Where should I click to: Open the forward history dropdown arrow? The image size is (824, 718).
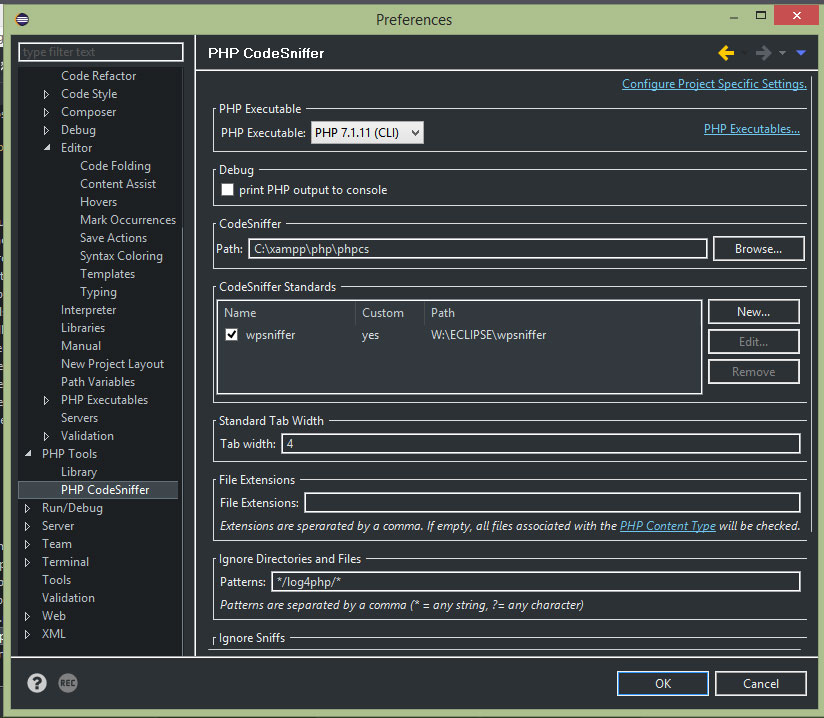(x=782, y=53)
